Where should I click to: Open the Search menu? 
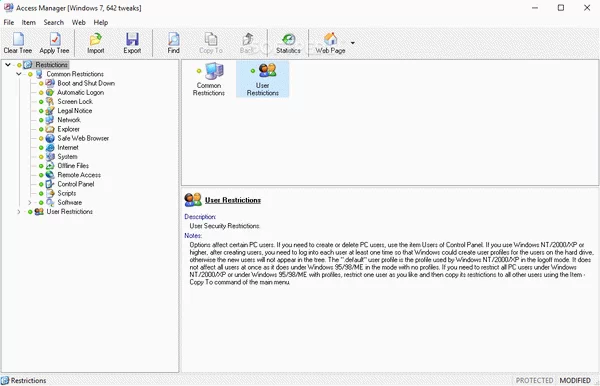click(x=54, y=22)
